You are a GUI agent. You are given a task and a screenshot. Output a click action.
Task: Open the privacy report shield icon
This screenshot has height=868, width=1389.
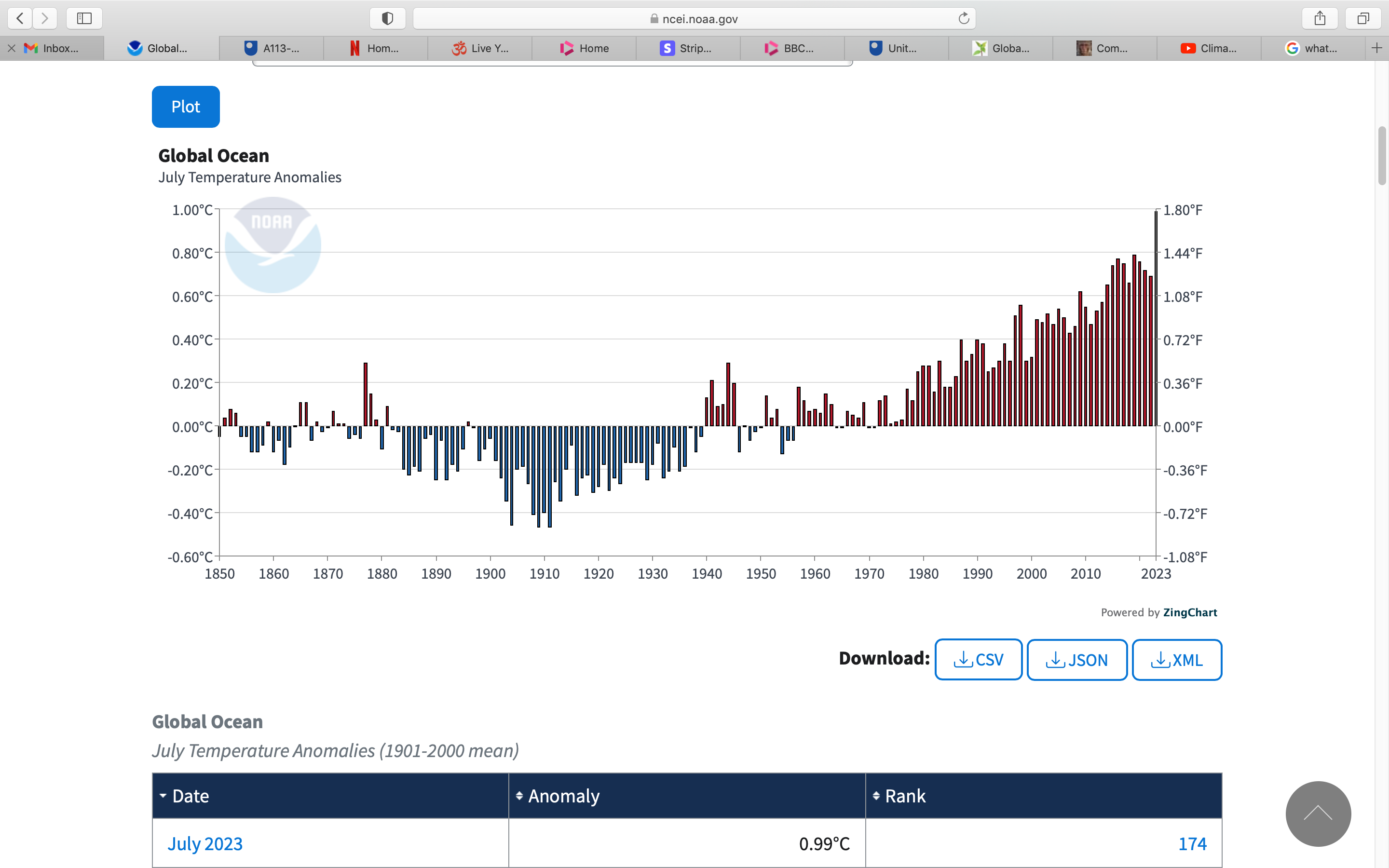pyautogui.click(x=387, y=18)
